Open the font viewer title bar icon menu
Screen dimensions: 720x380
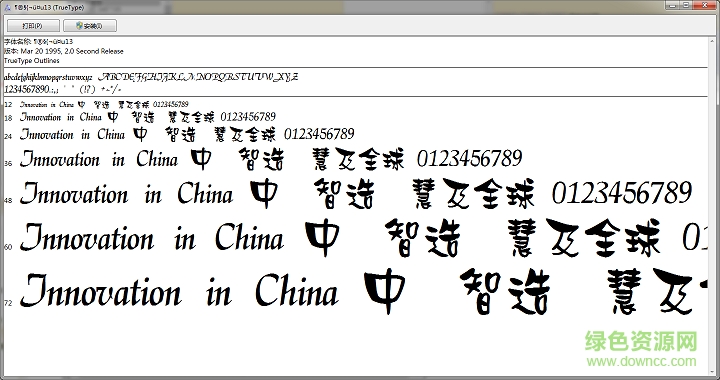(7, 8)
